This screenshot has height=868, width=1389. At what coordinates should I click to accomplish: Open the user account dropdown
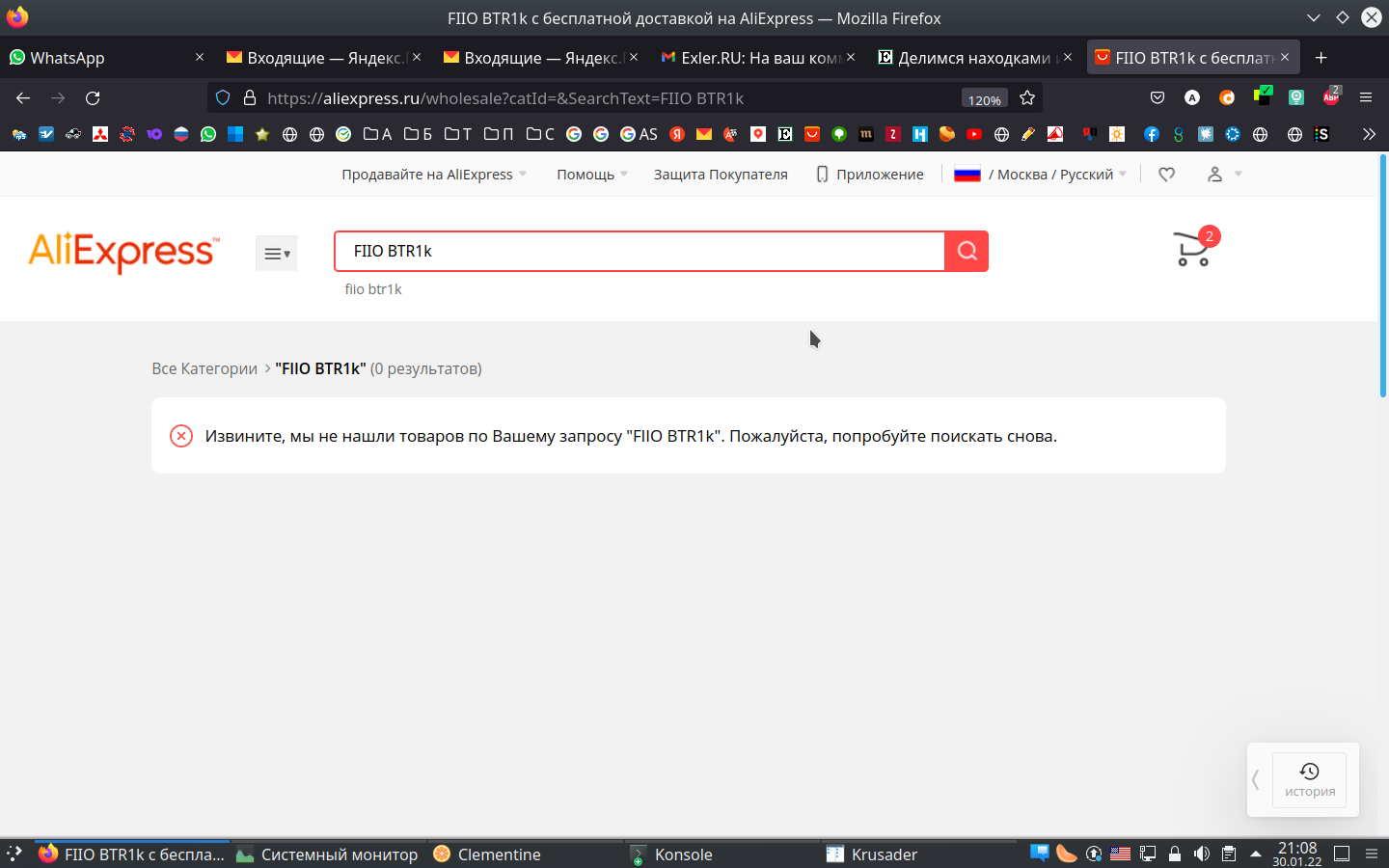click(1223, 175)
